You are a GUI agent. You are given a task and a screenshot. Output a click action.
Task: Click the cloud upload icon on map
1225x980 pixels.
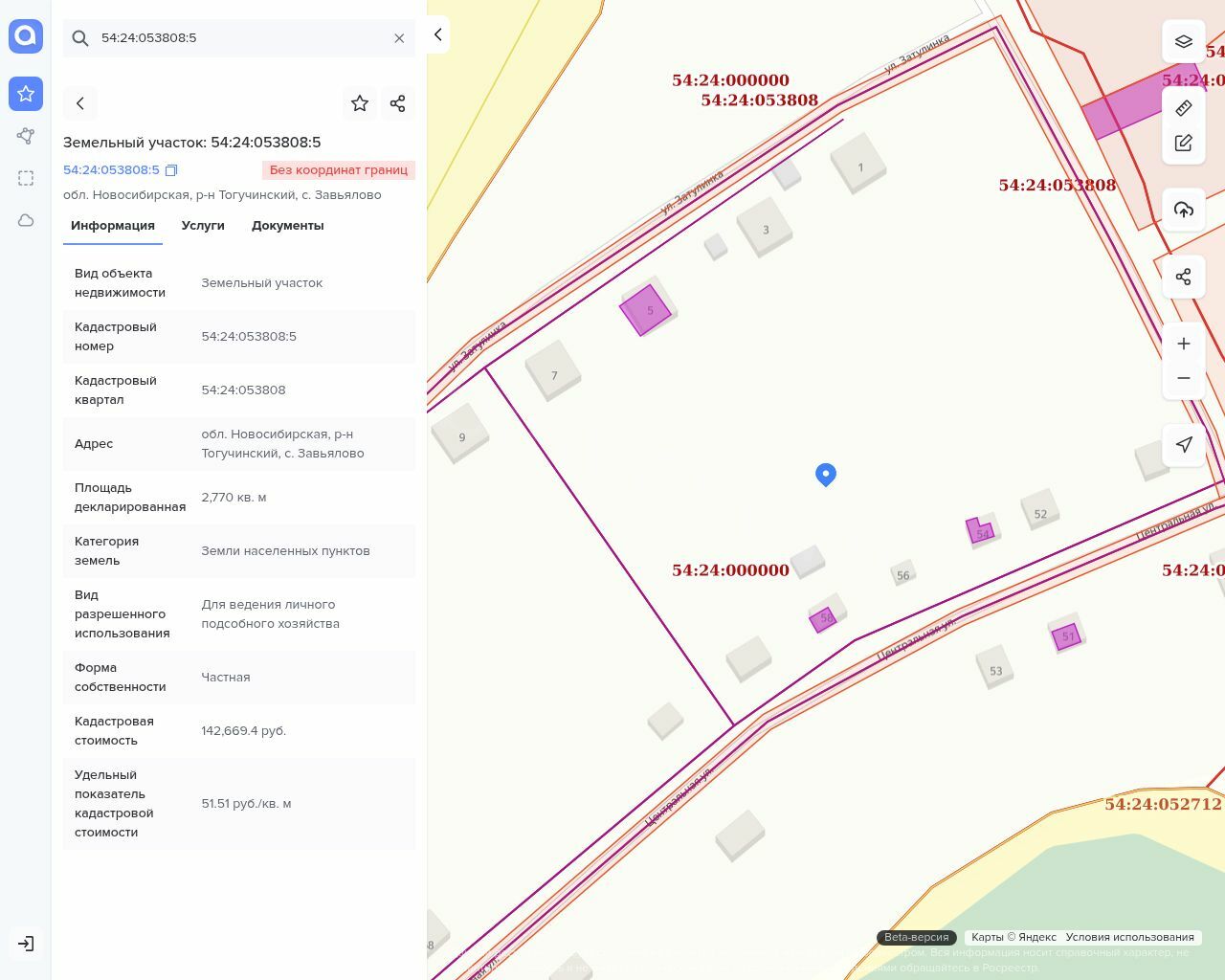click(x=1183, y=210)
